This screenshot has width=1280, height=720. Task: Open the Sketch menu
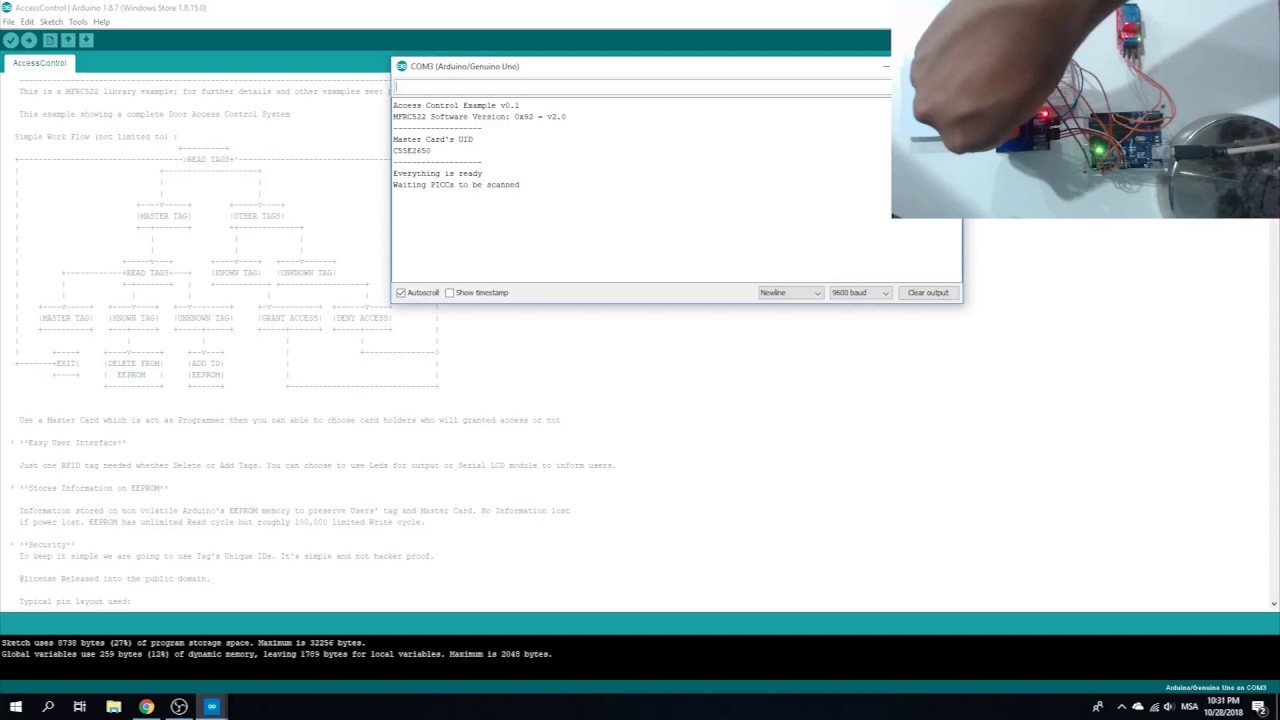pyautogui.click(x=51, y=22)
